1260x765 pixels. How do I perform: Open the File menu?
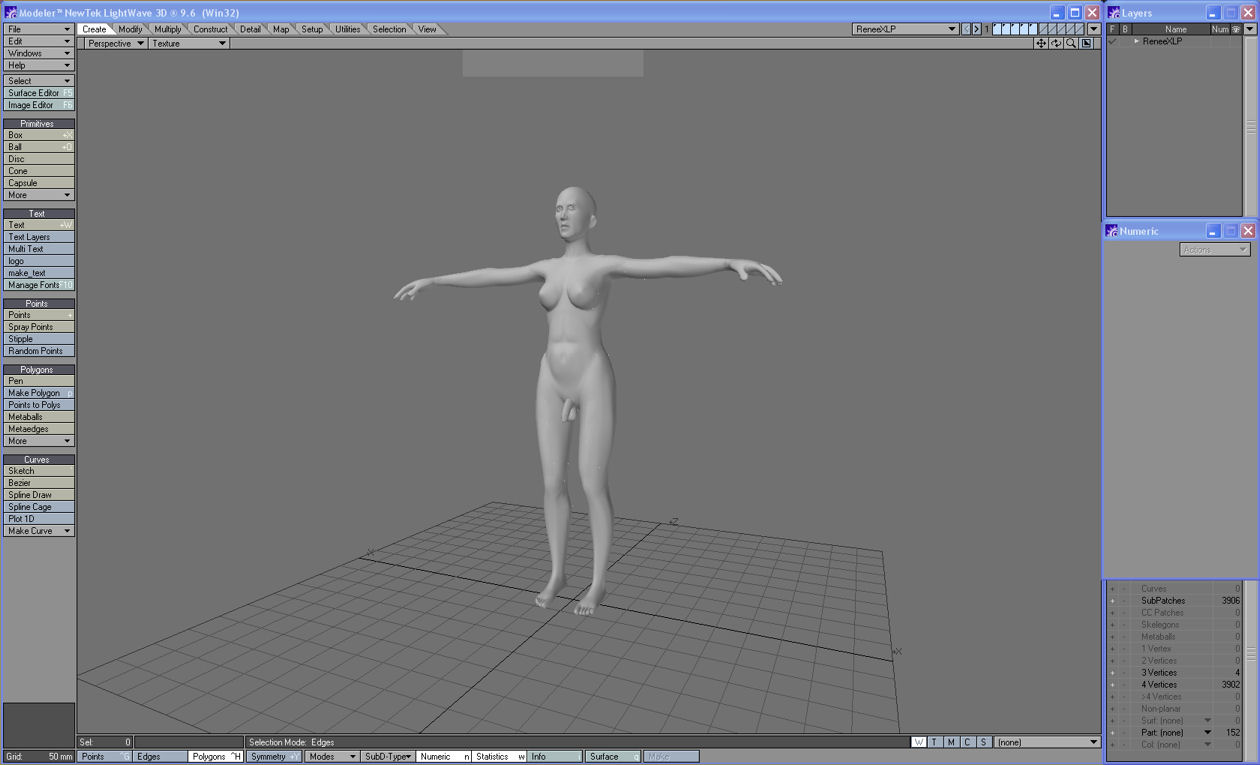click(x=39, y=29)
